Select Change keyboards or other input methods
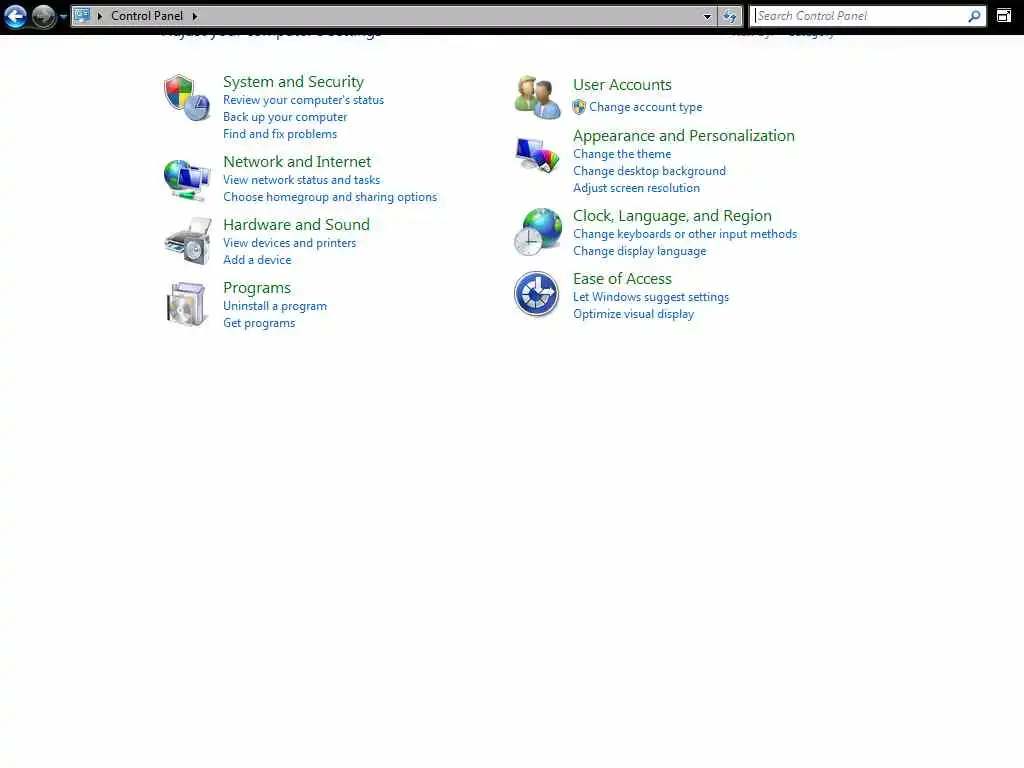The width and height of the screenshot is (1024, 768). pyautogui.click(x=684, y=234)
